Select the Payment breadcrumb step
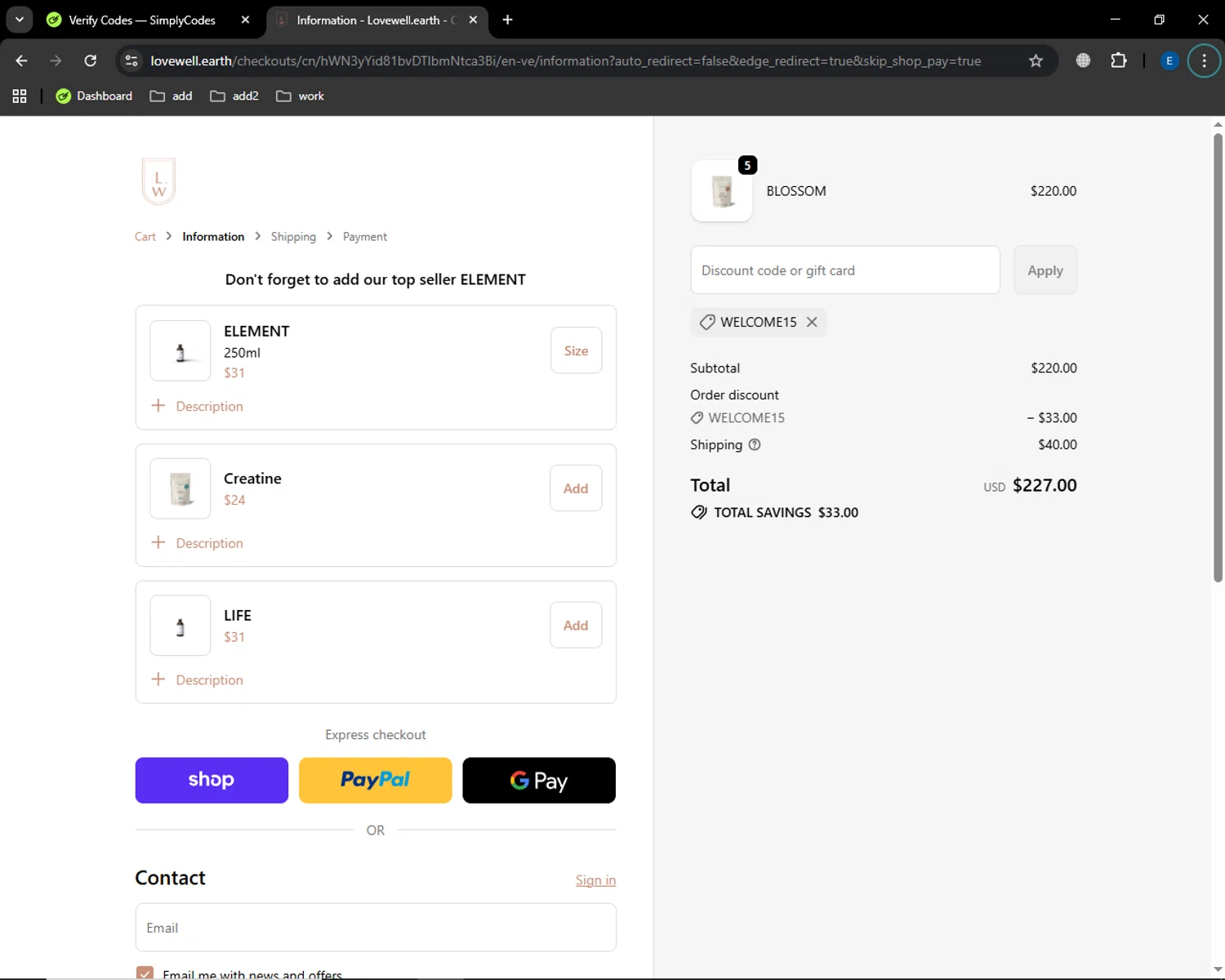Screen dimensions: 1225x980 click(365, 237)
